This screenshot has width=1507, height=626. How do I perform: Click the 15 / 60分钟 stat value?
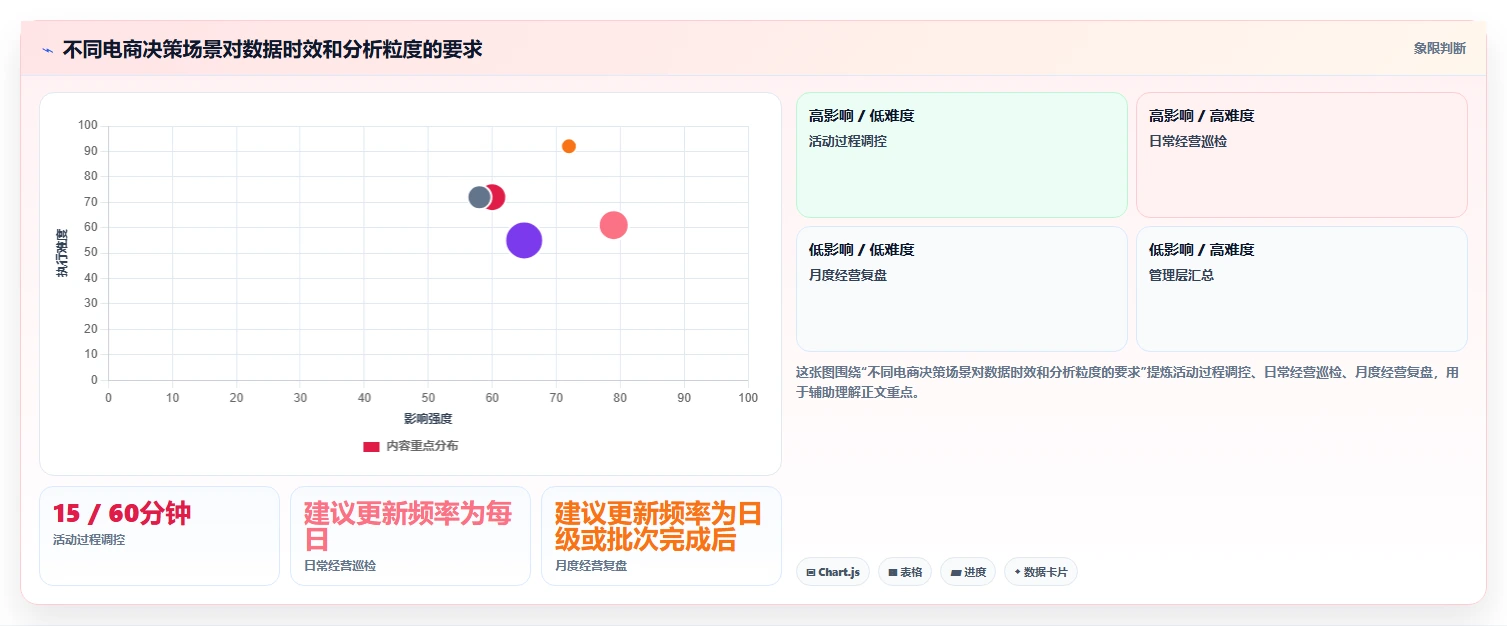(121, 514)
